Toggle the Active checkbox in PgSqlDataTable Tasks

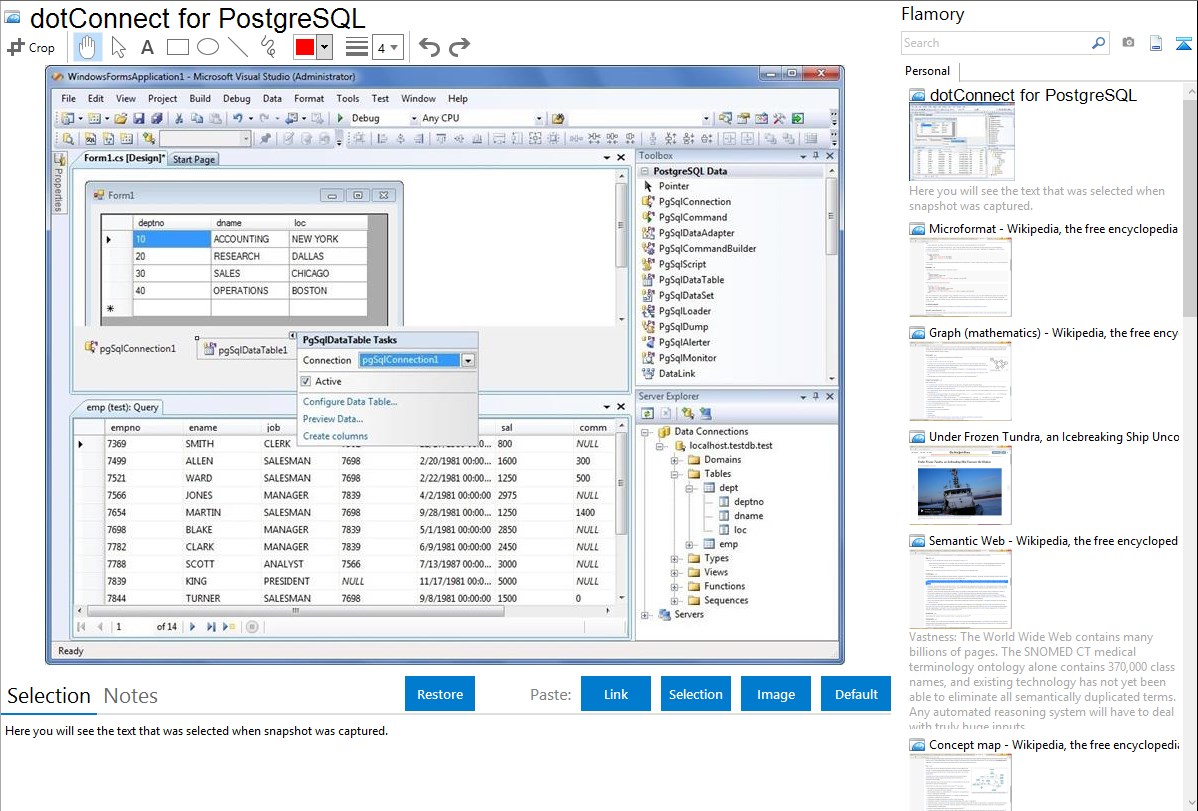[307, 381]
